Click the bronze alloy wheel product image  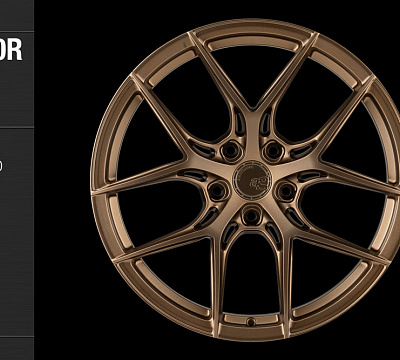[x=245, y=180]
